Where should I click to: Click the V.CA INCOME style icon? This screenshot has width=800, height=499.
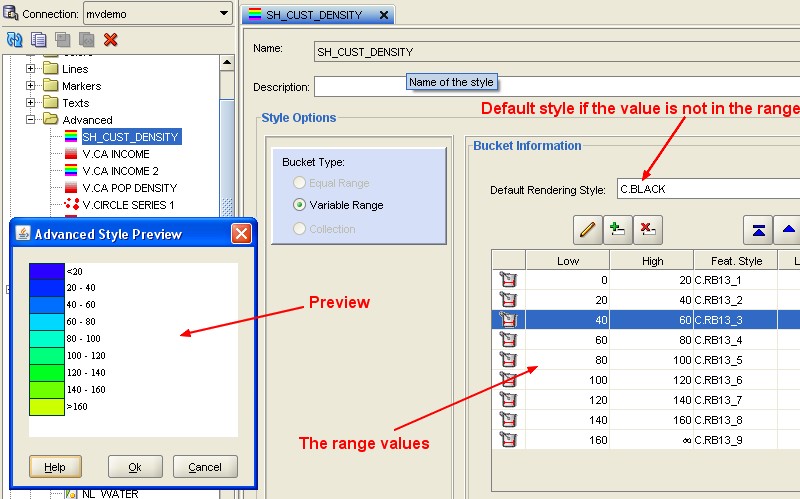coord(71,154)
